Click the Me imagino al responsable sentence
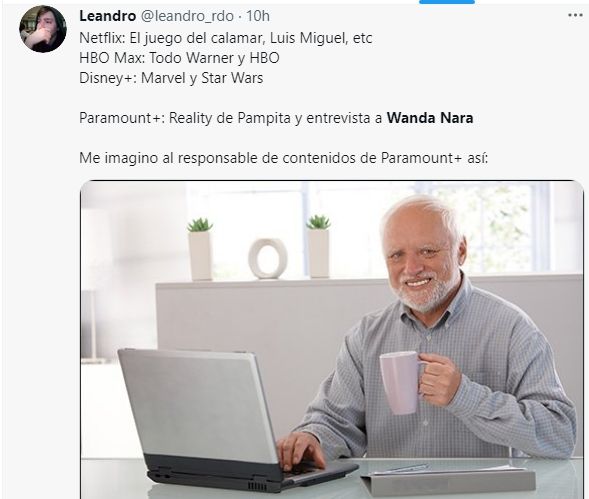 [x=284, y=158]
